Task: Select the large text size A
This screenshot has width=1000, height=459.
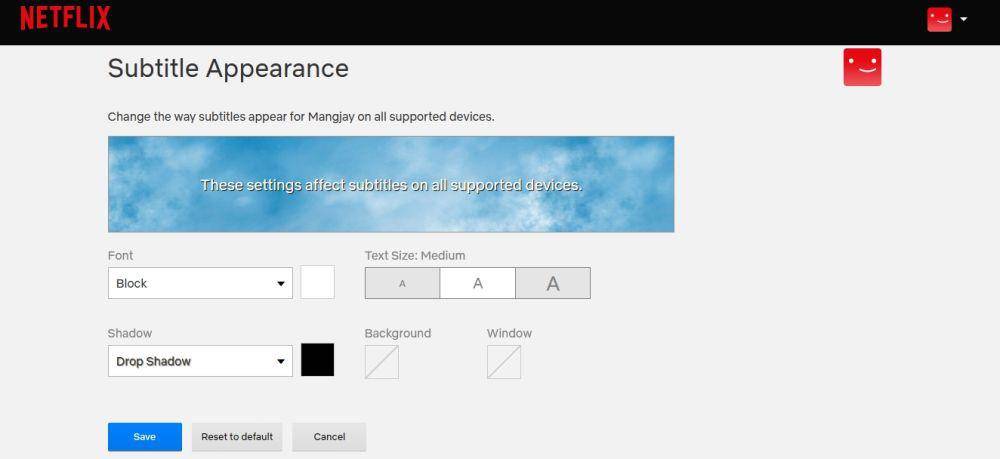Action: 553,283
